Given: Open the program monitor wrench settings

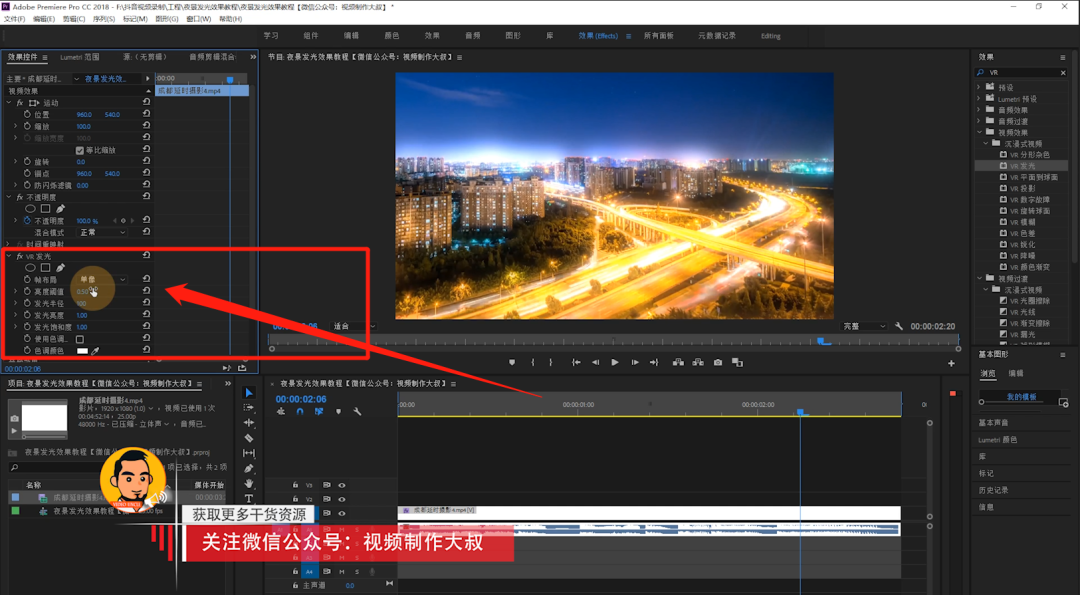Looking at the screenshot, I should 899,326.
